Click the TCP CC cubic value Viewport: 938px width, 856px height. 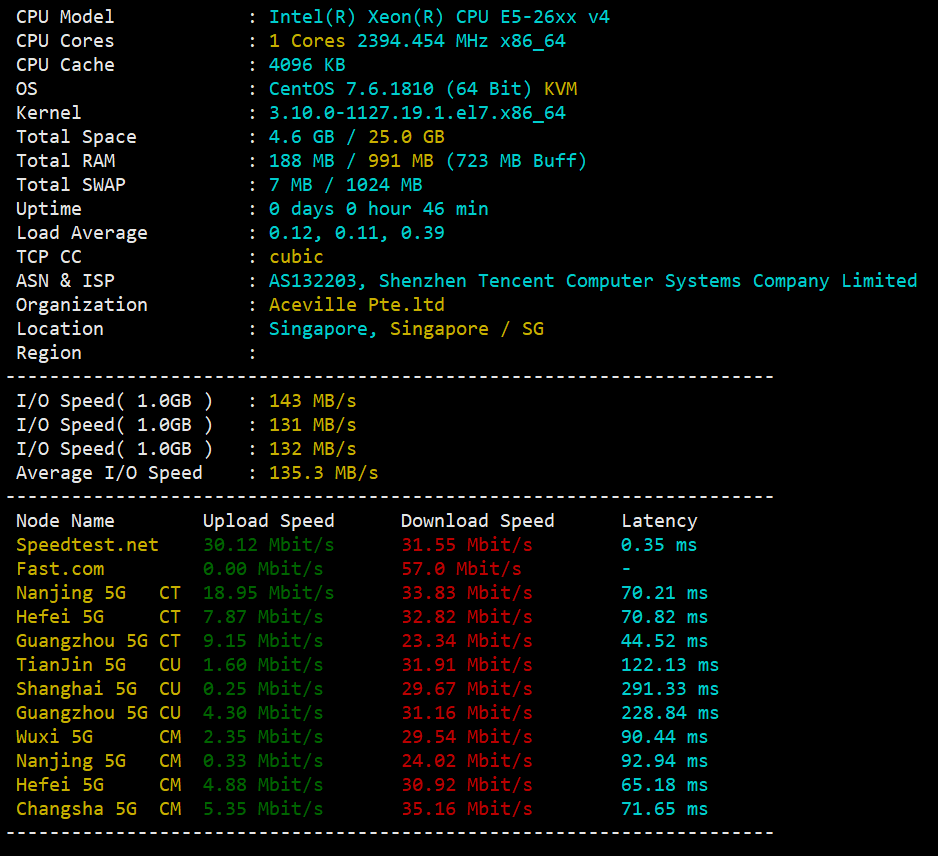296,257
